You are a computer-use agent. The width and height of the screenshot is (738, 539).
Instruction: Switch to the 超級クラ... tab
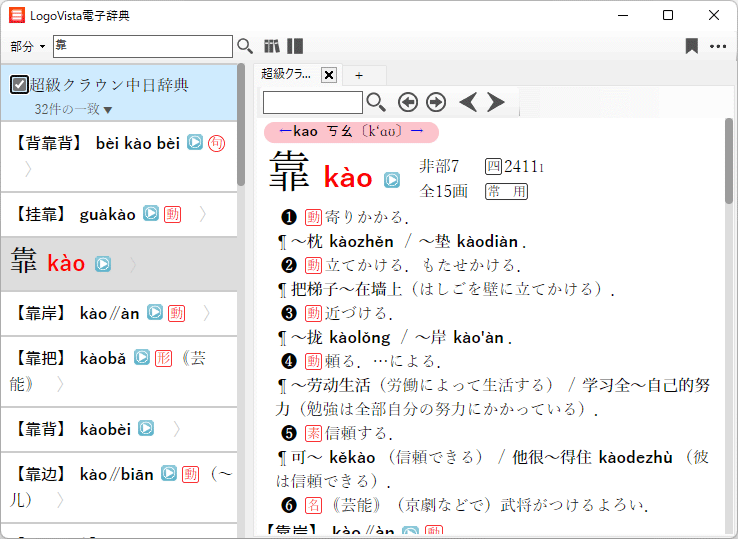pos(285,75)
